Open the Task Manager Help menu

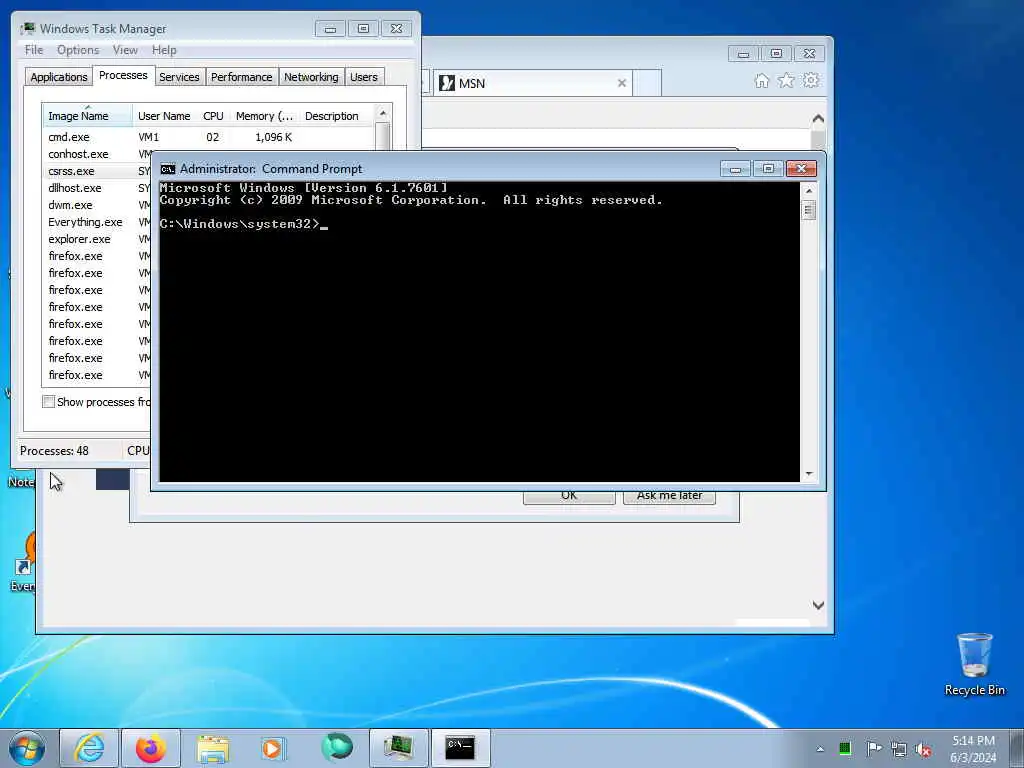[x=164, y=50]
